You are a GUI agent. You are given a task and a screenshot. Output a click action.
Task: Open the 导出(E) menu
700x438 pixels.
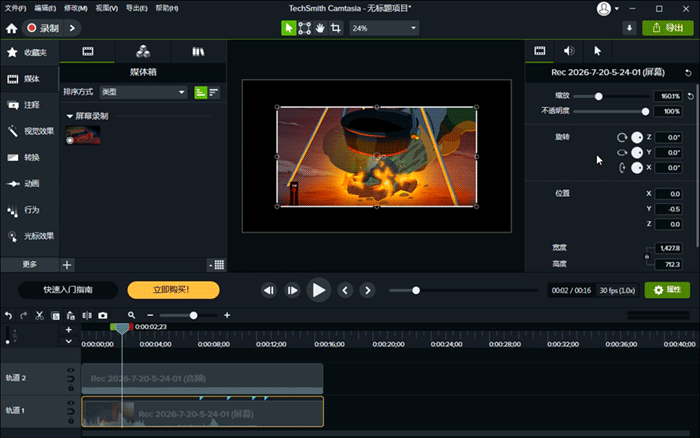(136, 8)
